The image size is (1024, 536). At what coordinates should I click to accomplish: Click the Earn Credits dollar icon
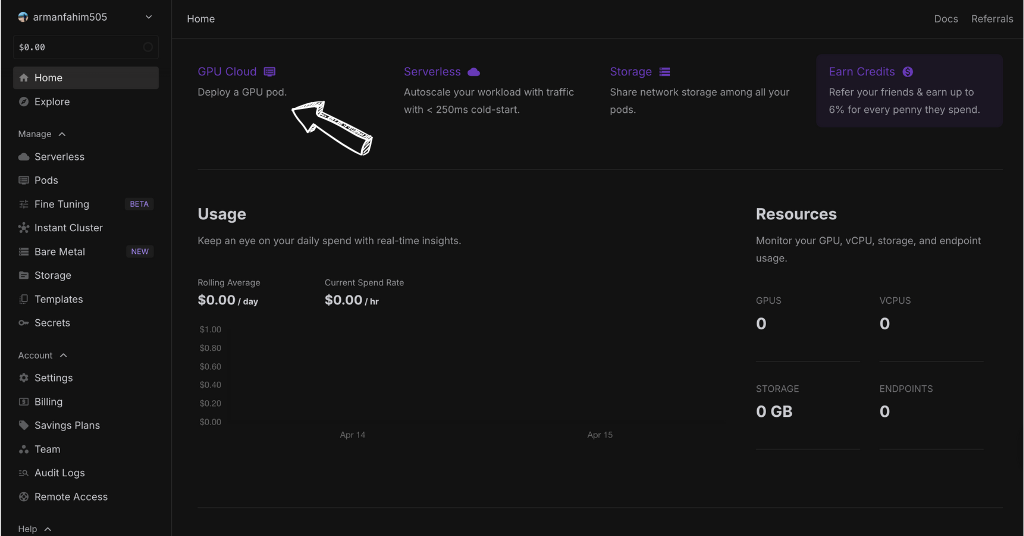coord(908,72)
